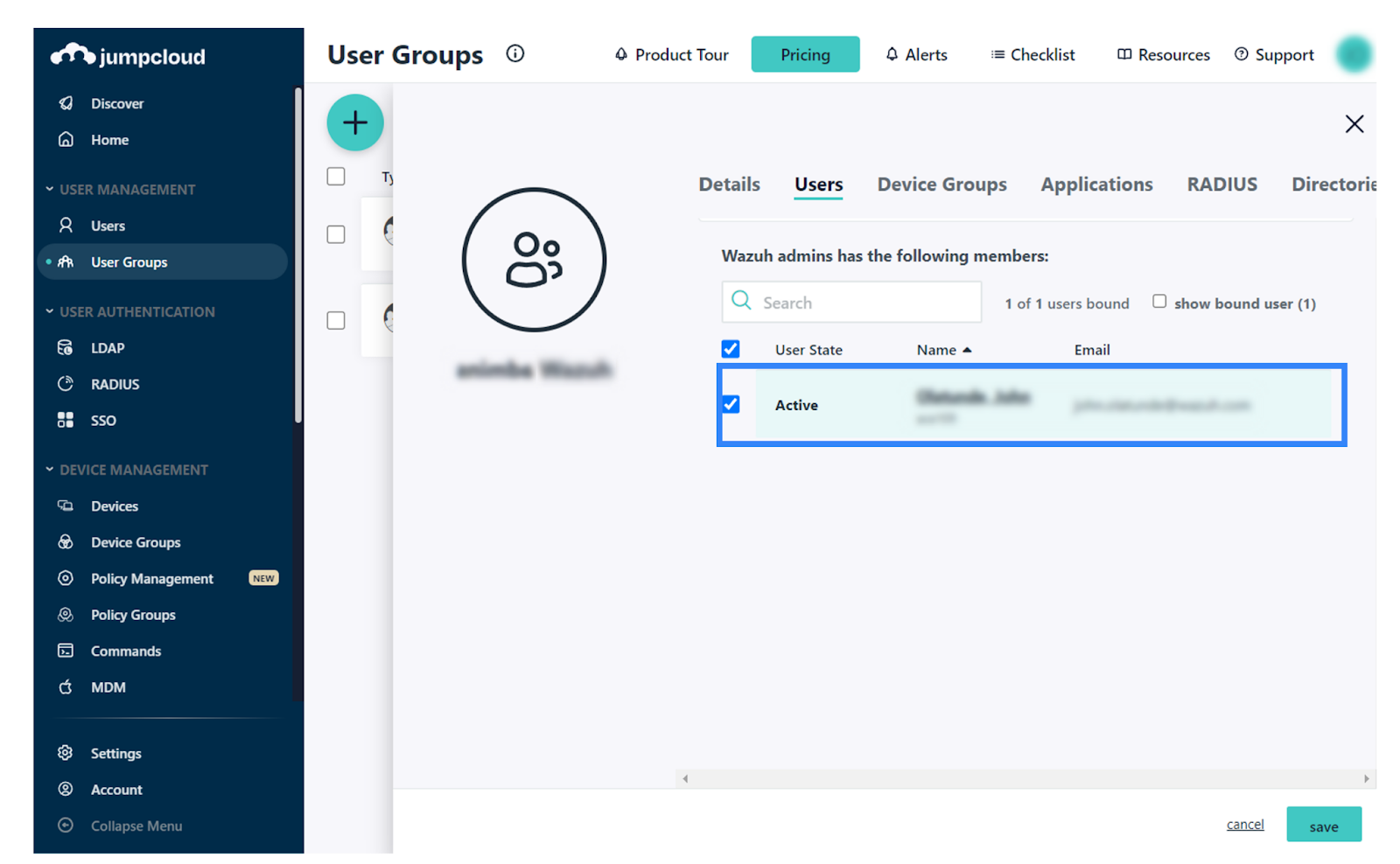
Task: Enable show bound user checkbox
Action: pos(1159,302)
